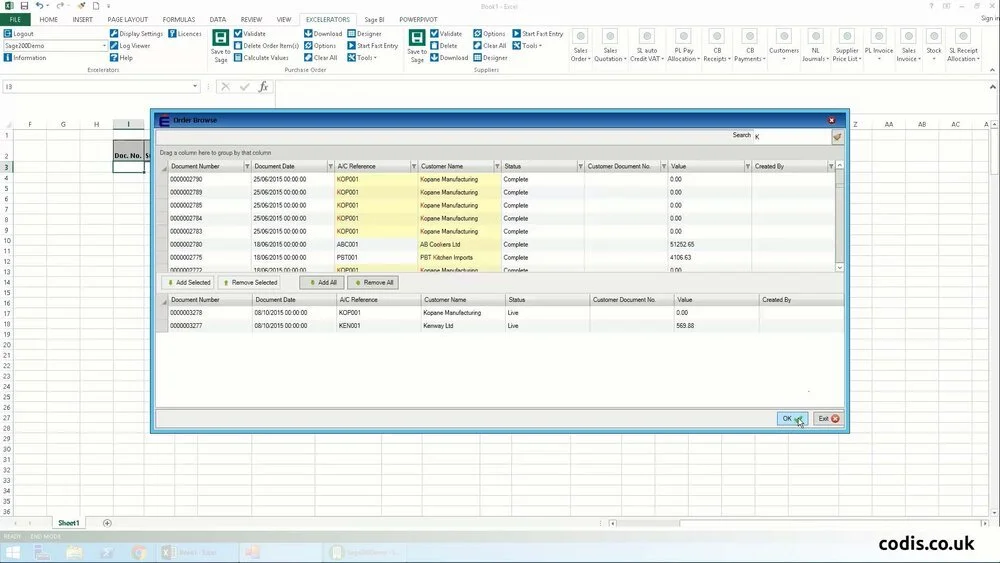Image resolution: width=1000 pixels, height=563 pixels.
Task: Open Document Number column filter
Action: pos(247,166)
